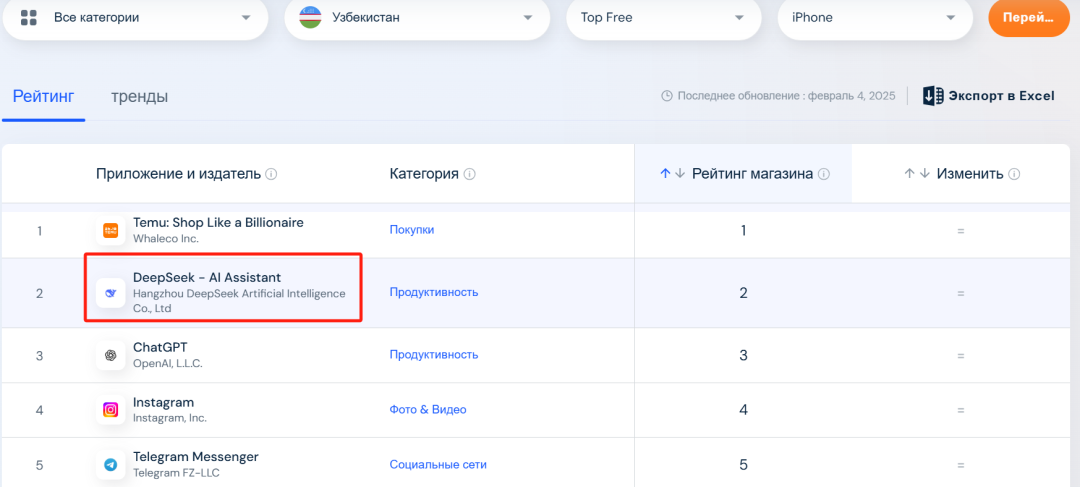
Task: Click Фото & Видео category link
Action: pos(428,410)
